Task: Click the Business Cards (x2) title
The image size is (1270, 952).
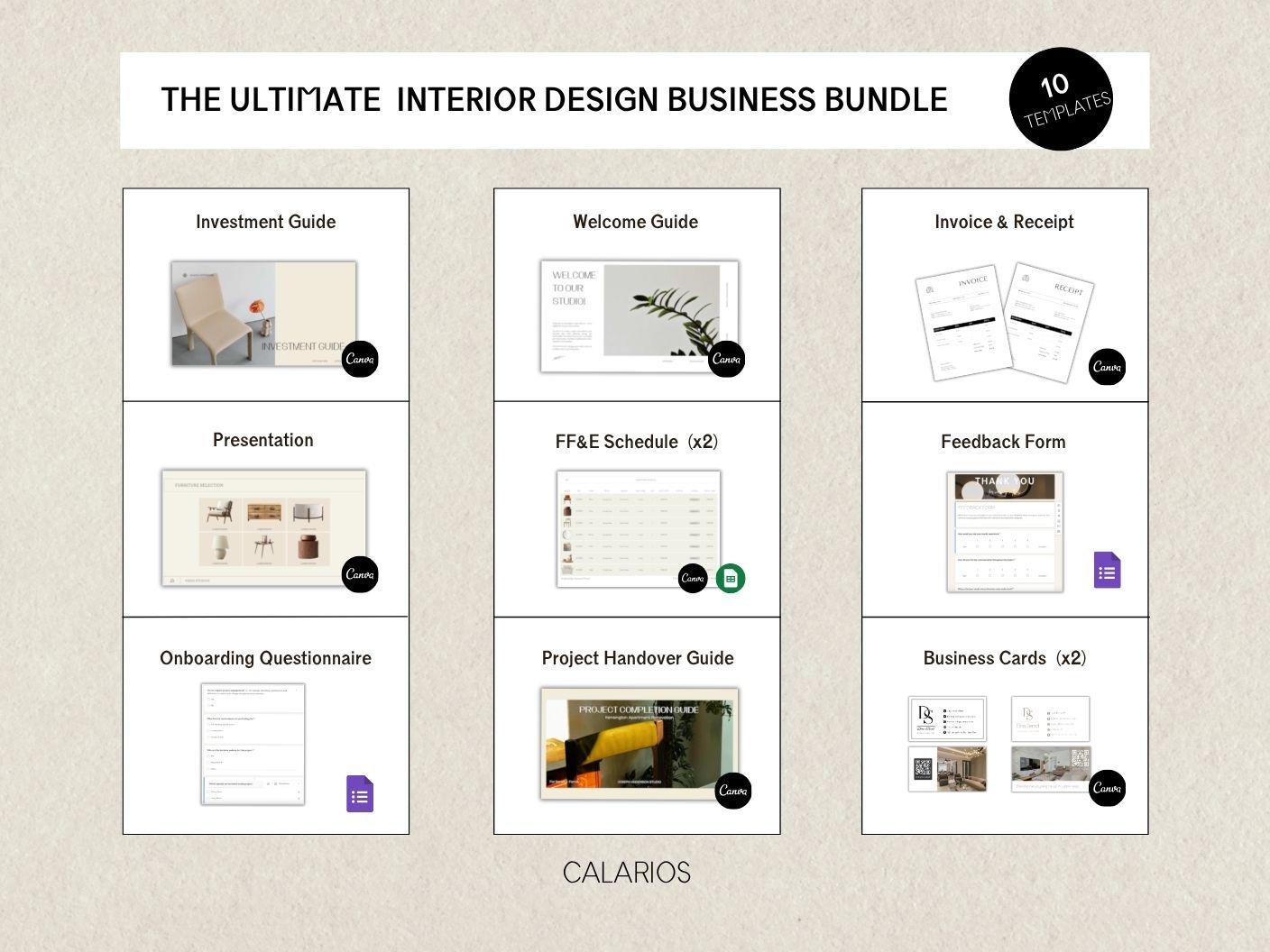Action: [1005, 658]
